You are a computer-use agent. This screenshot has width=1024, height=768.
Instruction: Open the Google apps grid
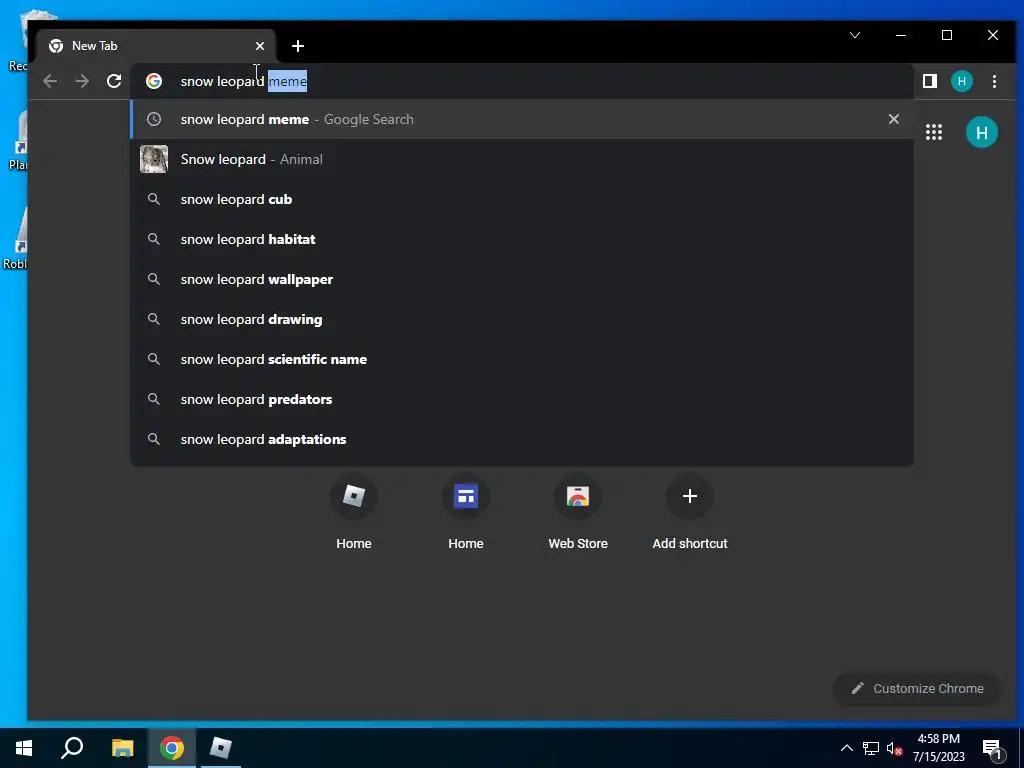tap(934, 132)
